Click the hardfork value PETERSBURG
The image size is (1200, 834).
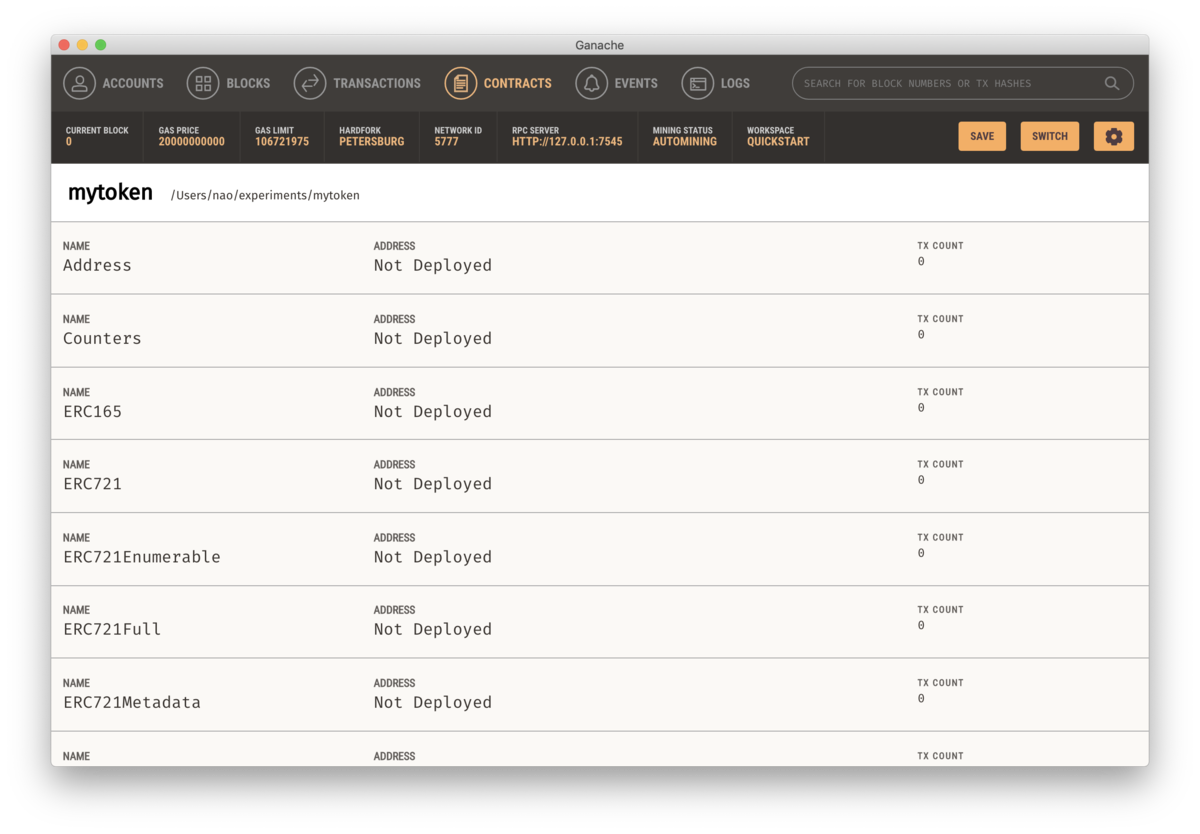pyautogui.click(x=372, y=142)
